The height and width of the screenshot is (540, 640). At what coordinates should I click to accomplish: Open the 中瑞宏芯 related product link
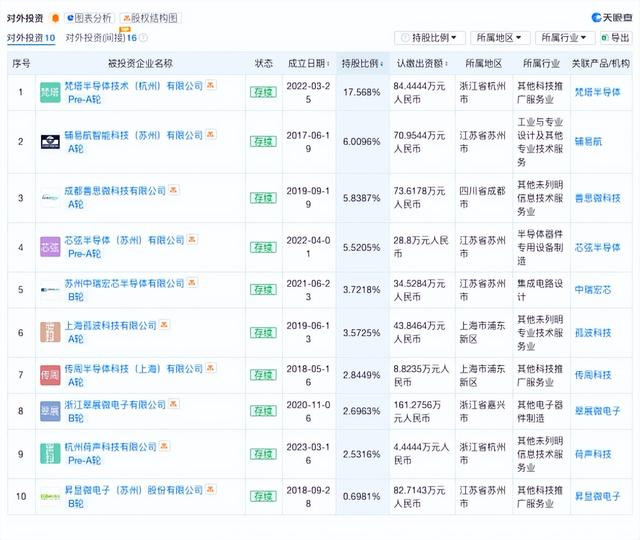tap(593, 290)
